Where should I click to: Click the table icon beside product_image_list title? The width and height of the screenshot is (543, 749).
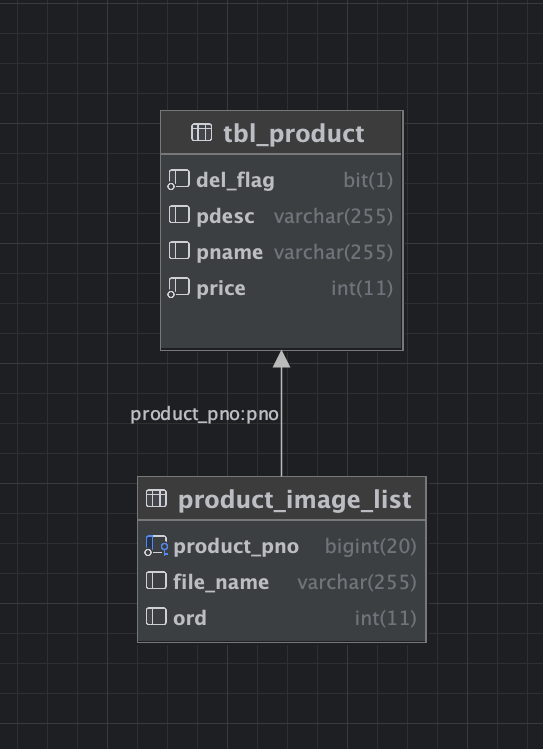[156, 498]
